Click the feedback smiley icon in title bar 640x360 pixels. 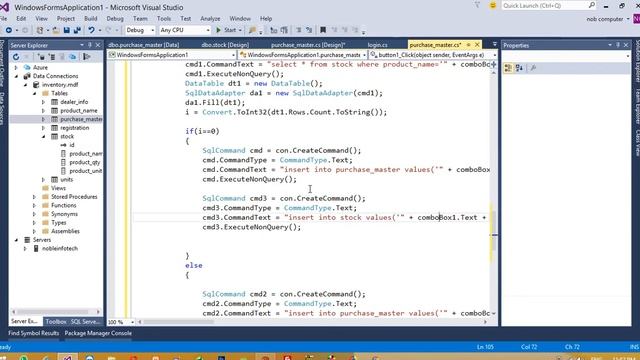click(x=493, y=5)
